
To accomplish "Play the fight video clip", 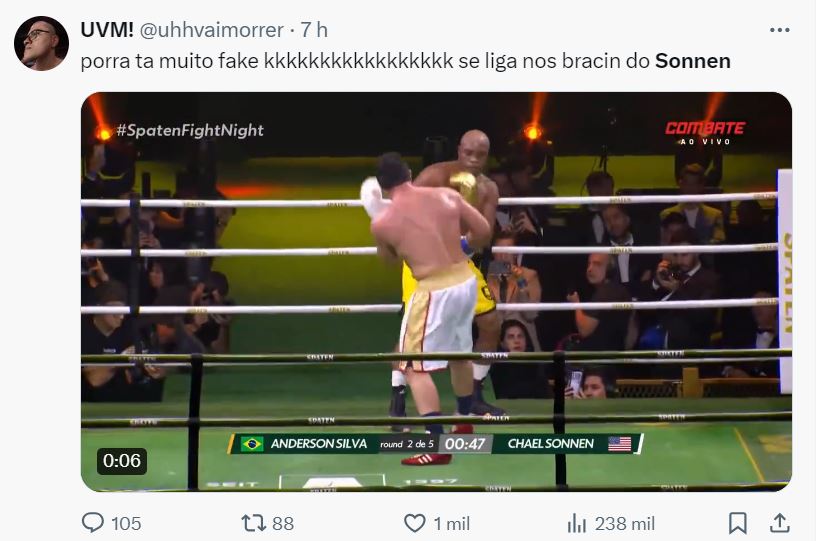I will tap(436, 292).
